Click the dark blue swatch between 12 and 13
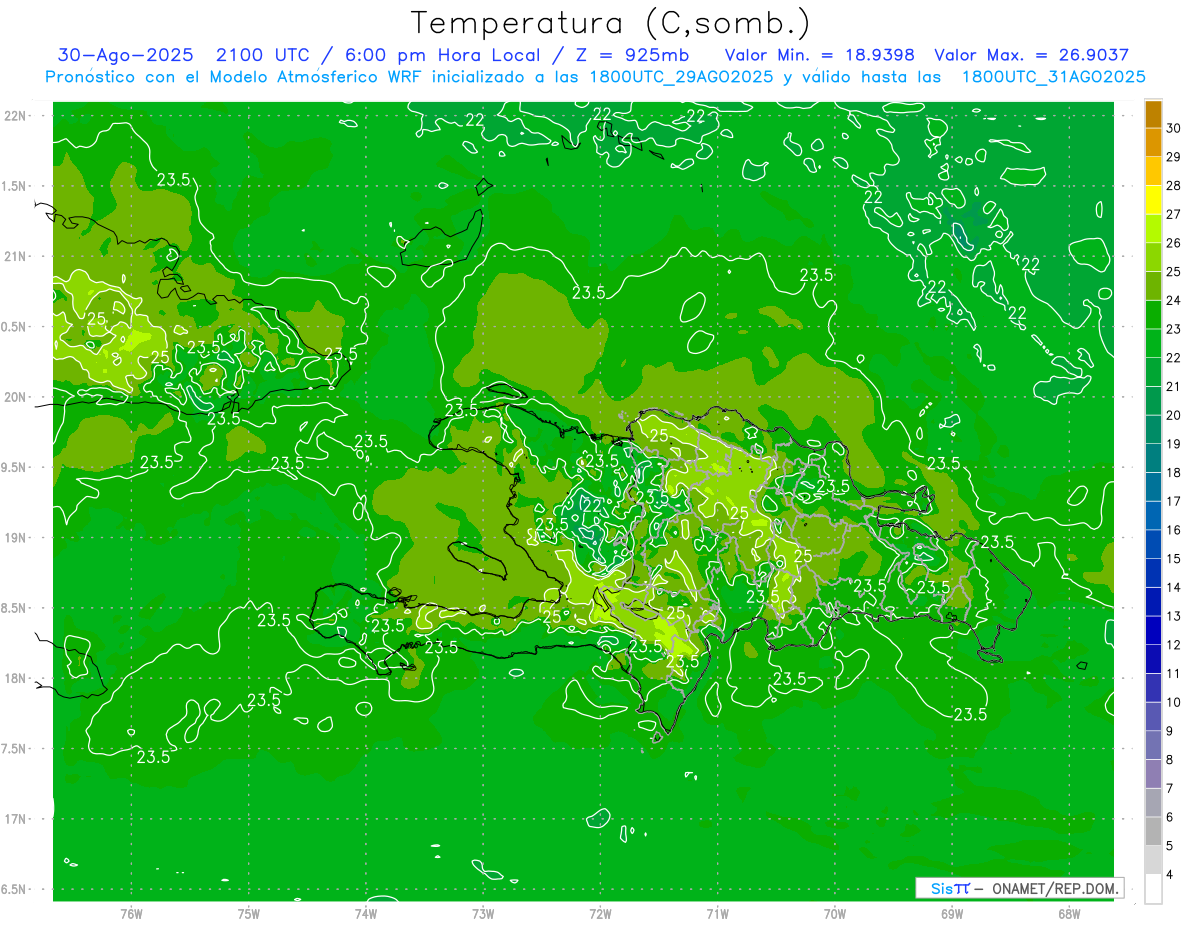Viewport: 1200px width, 927px height. pos(1153,630)
